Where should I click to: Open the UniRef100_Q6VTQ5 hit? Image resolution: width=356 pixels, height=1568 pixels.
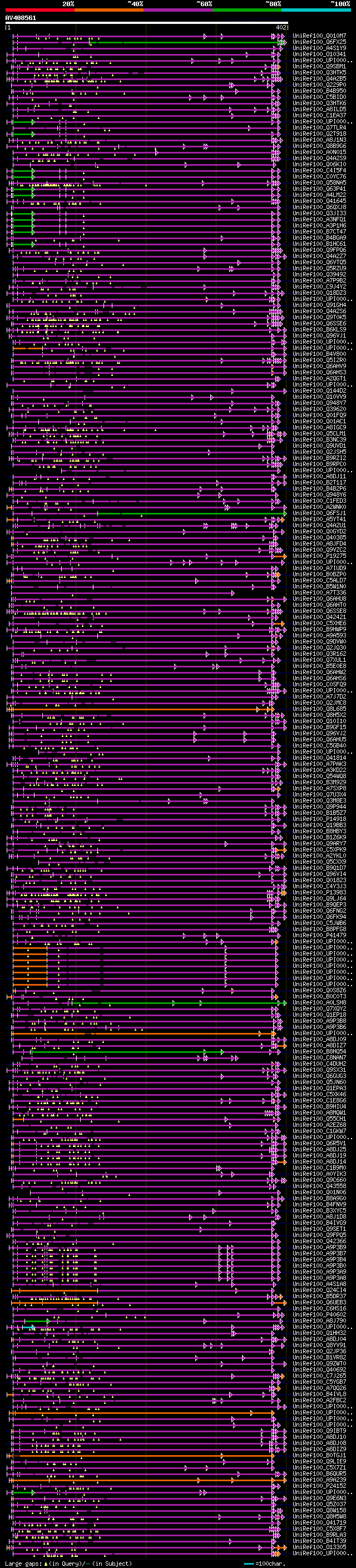tap(319, 262)
